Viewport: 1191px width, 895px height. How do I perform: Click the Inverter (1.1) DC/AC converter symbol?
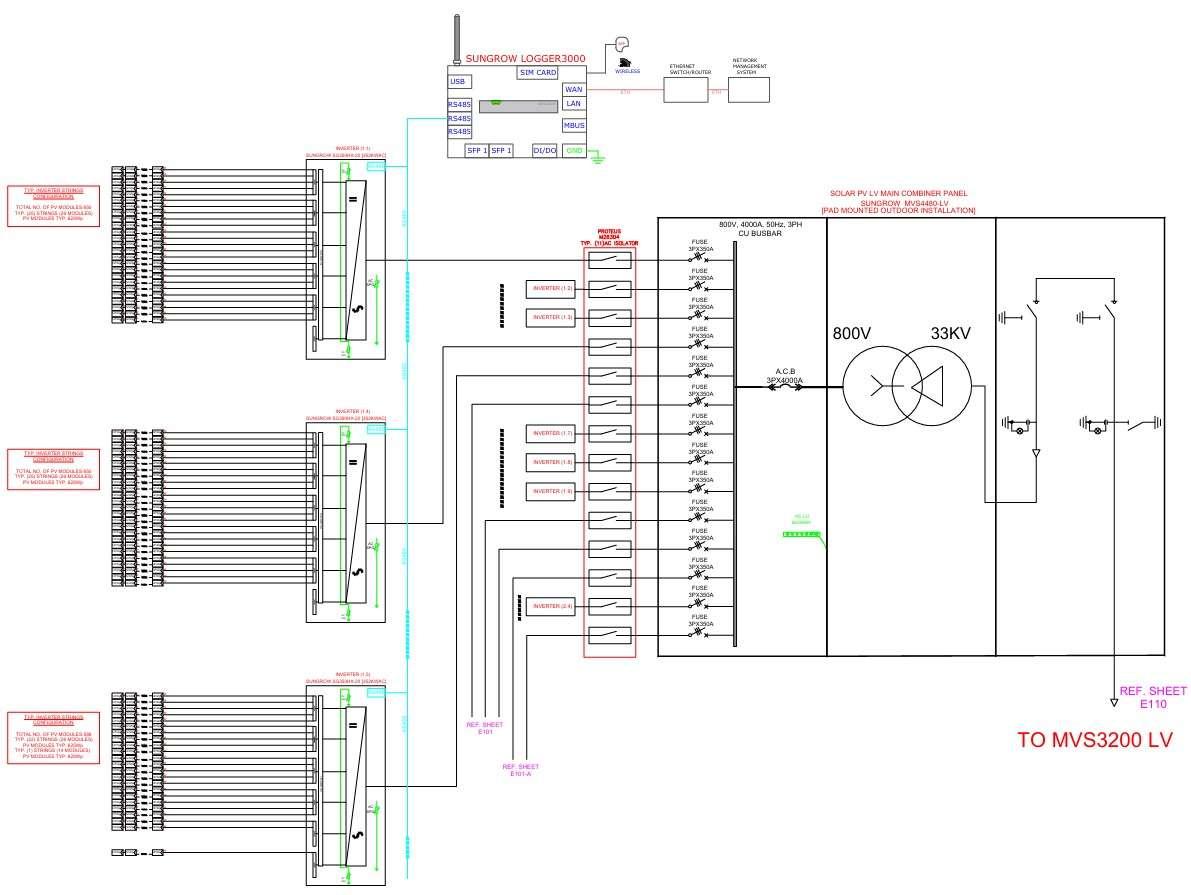[x=353, y=258]
